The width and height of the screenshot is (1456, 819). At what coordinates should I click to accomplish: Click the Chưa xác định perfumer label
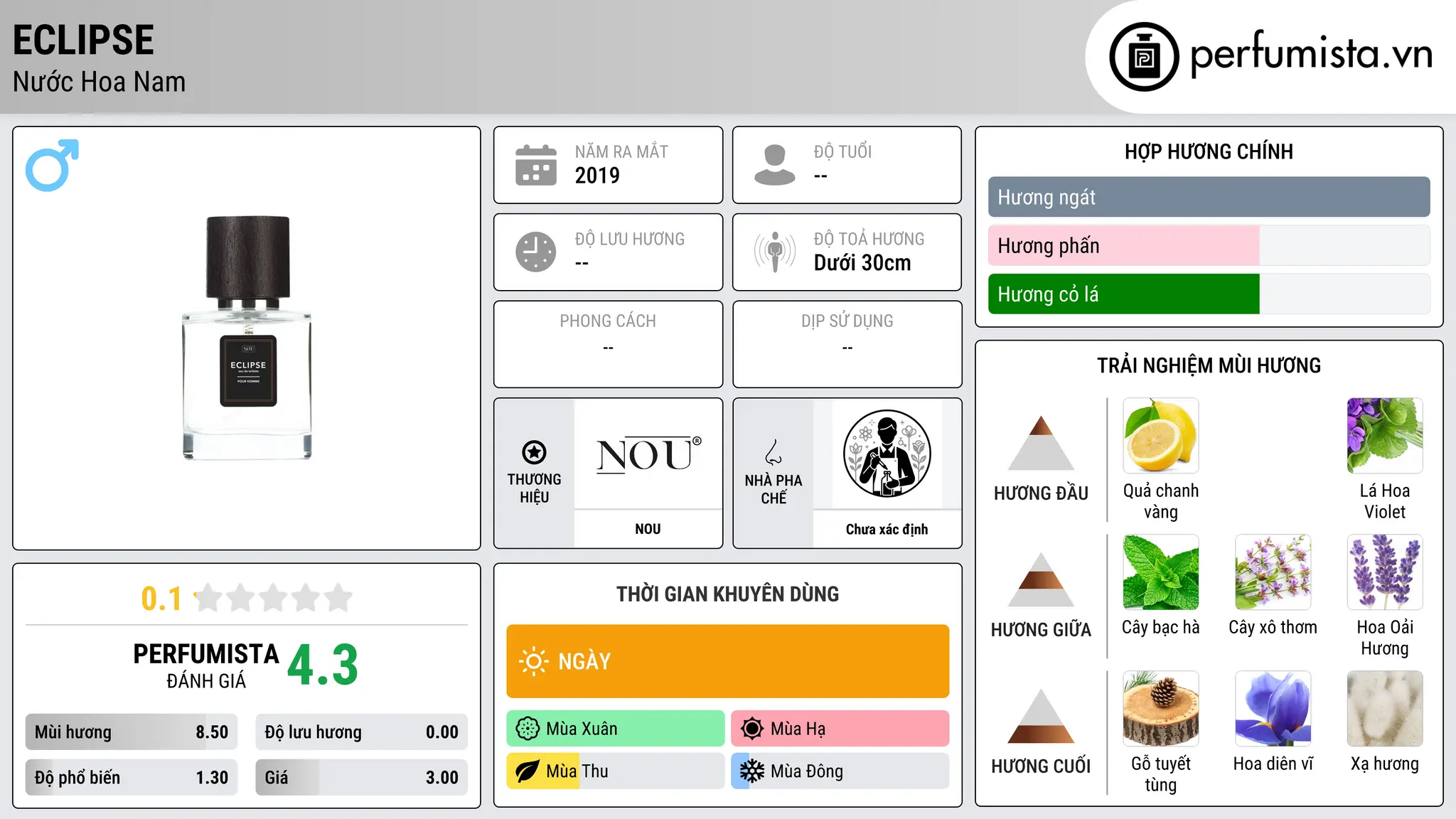click(x=887, y=529)
